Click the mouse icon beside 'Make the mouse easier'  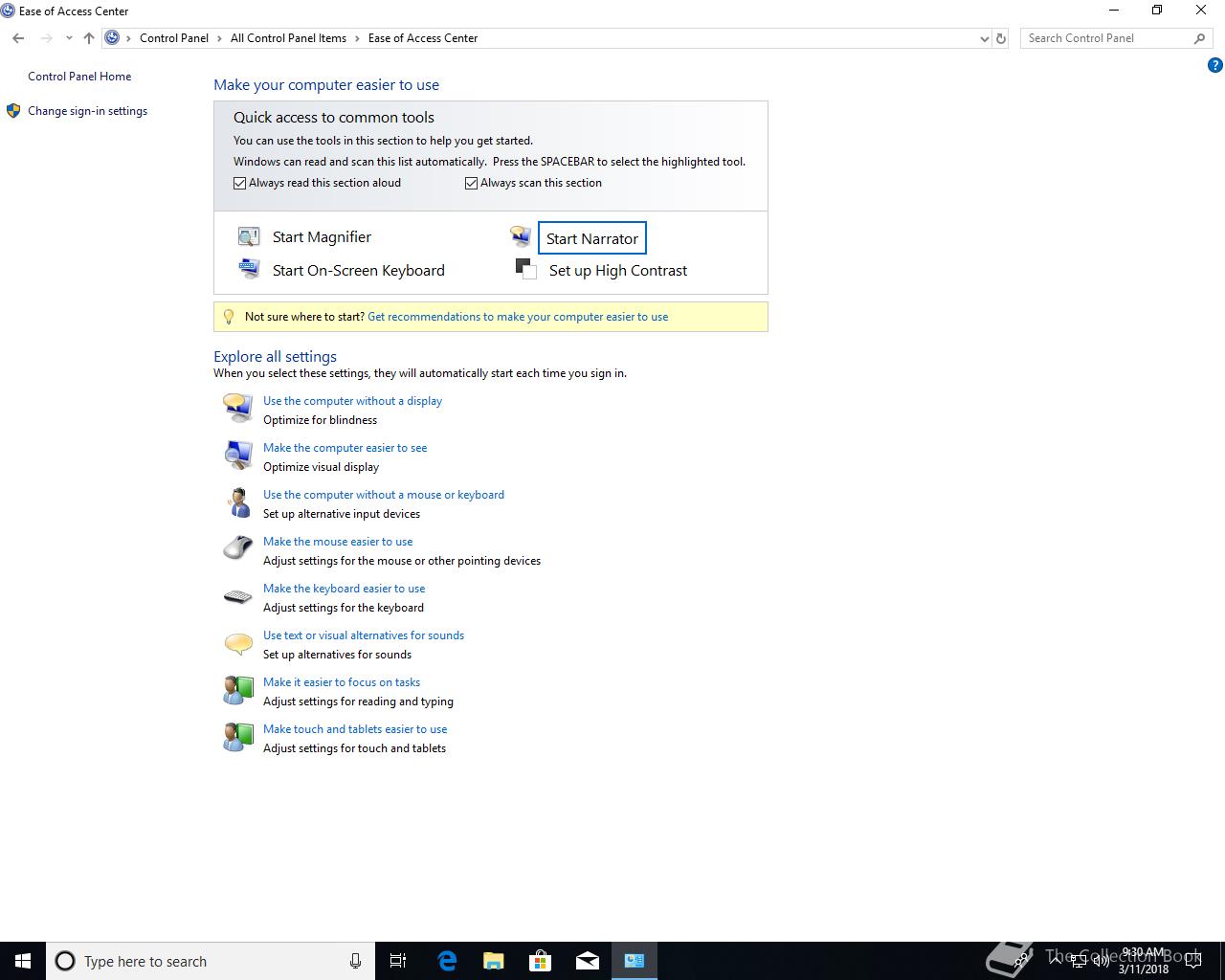click(237, 548)
